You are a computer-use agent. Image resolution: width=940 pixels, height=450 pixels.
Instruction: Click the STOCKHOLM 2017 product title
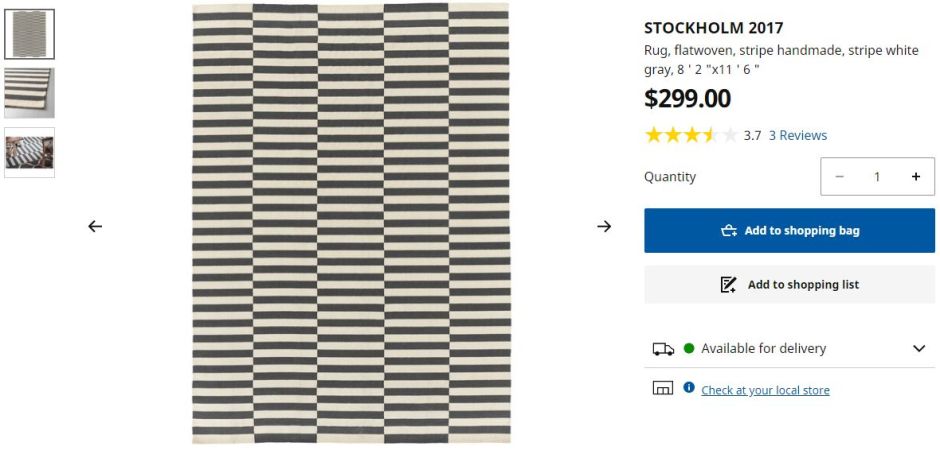[x=713, y=28]
